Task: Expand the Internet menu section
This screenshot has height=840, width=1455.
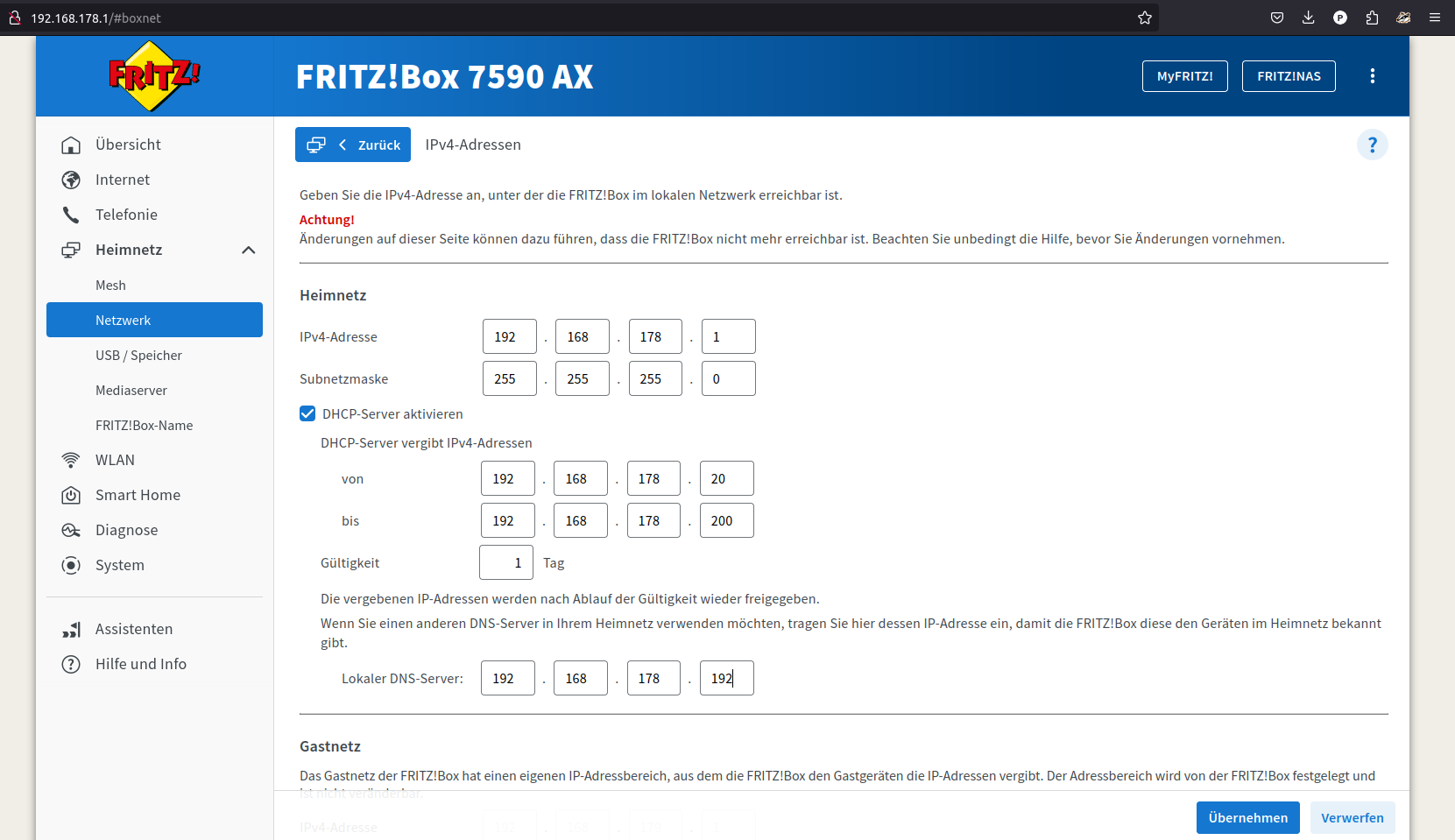Action: (123, 180)
